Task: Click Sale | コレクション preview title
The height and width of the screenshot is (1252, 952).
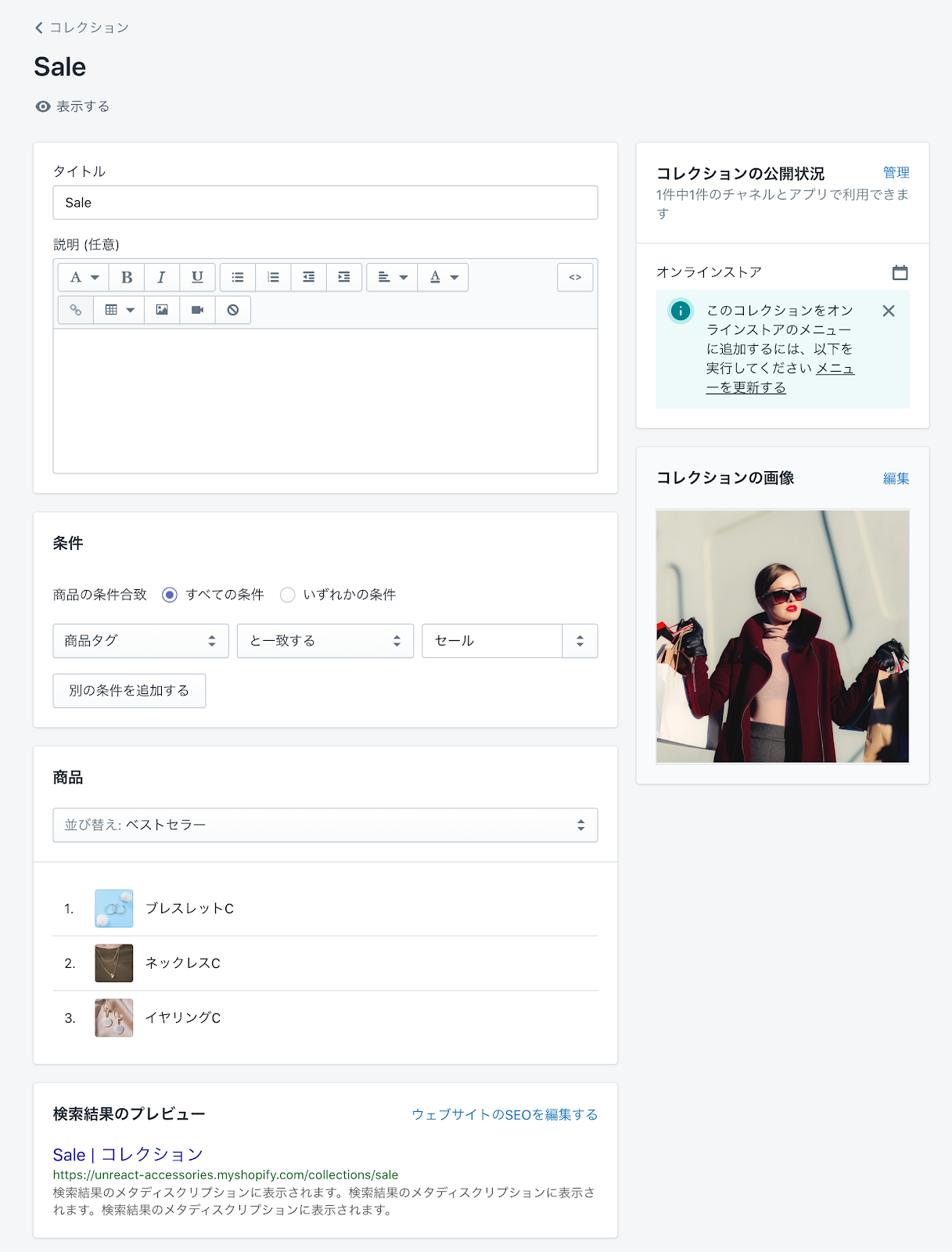Action: click(x=128, y=1154)
